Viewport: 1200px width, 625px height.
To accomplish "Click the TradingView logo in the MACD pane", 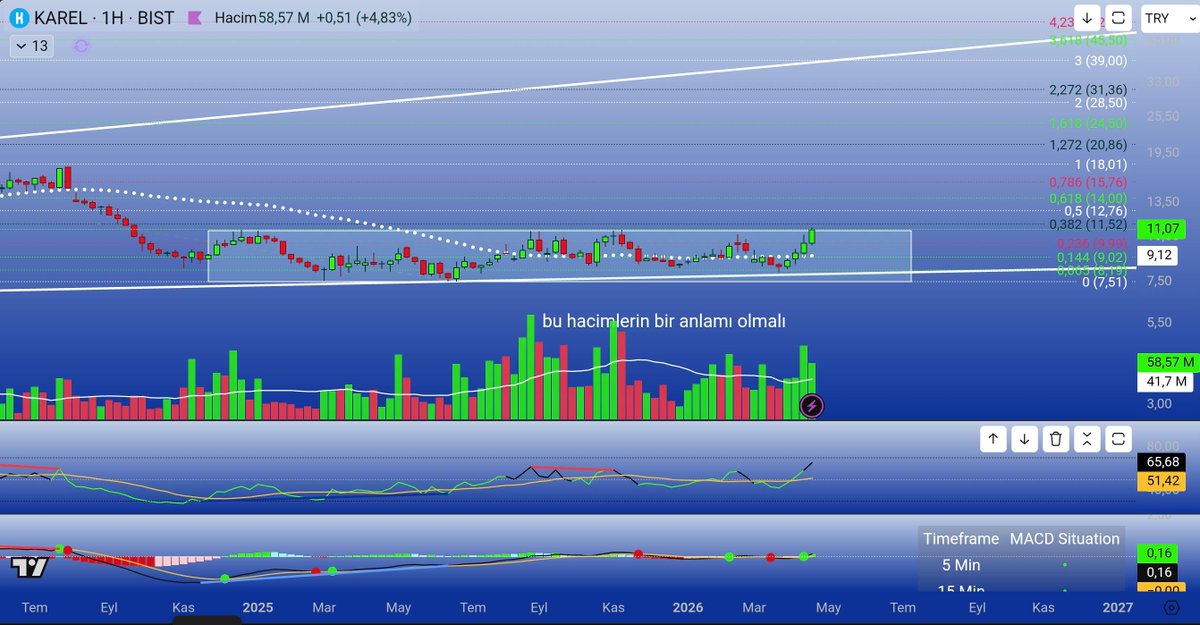I will click(27, 567).
